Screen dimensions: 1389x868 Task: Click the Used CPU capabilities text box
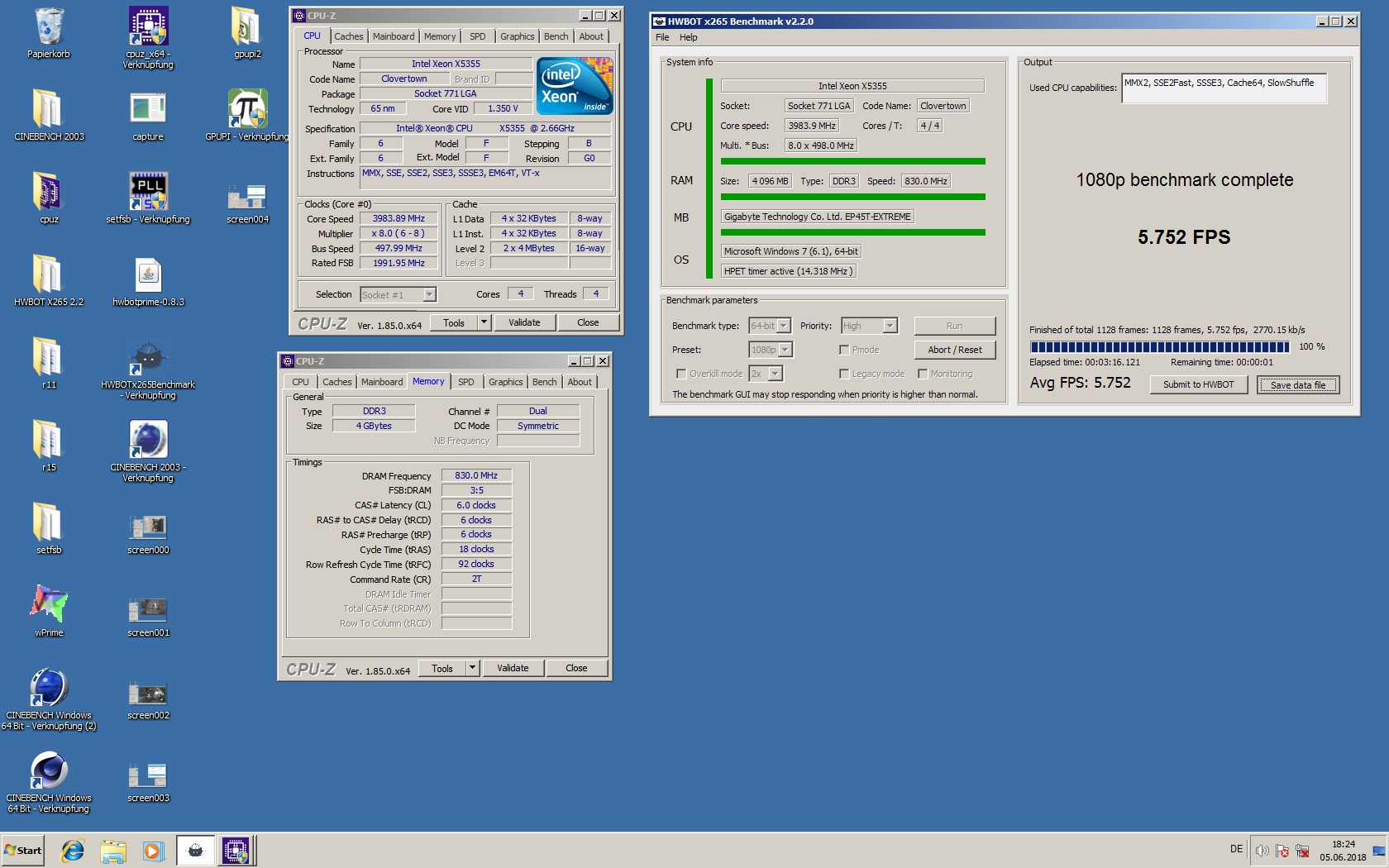pos(1224,88)
